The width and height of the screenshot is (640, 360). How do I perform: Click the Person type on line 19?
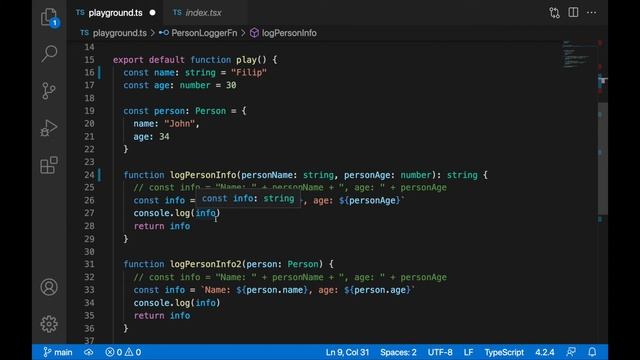(x=210, y=111)
